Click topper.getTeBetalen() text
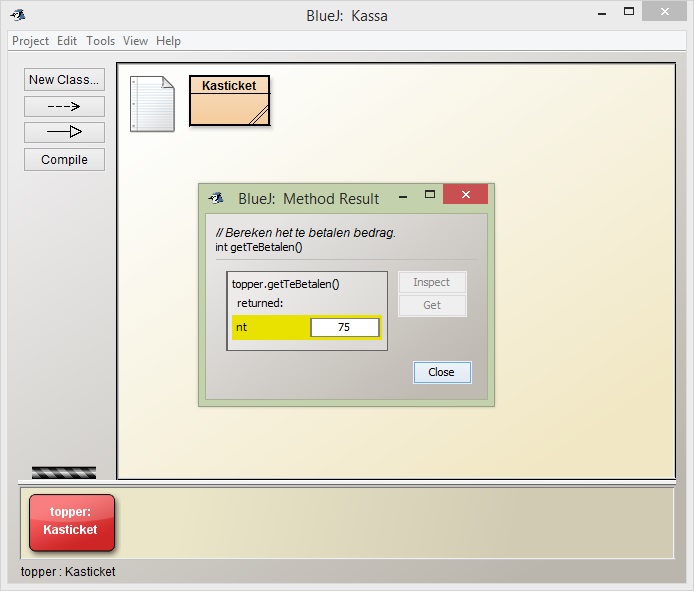The height and width of the screenshot is (591, 694). tap(285, 284)
